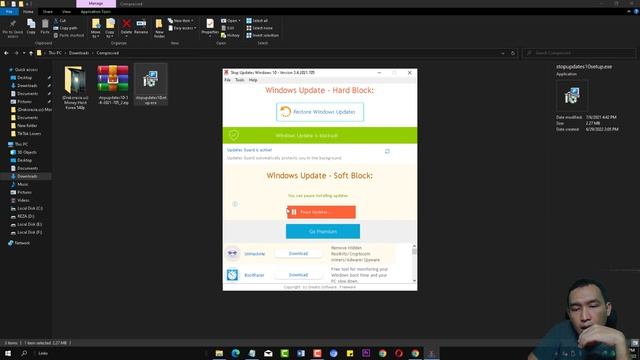
Task: Click Edit in the Open group
Action: 228,28
